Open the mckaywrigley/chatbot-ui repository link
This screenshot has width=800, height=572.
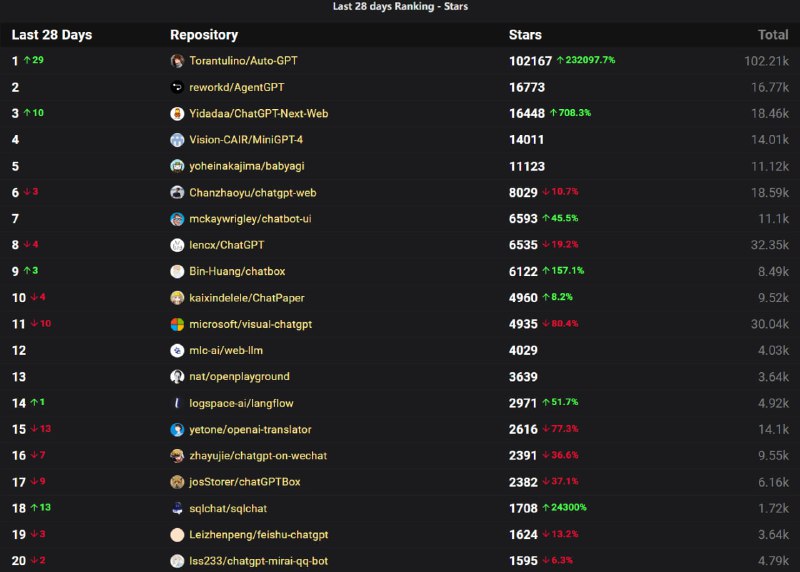[250, 219]
